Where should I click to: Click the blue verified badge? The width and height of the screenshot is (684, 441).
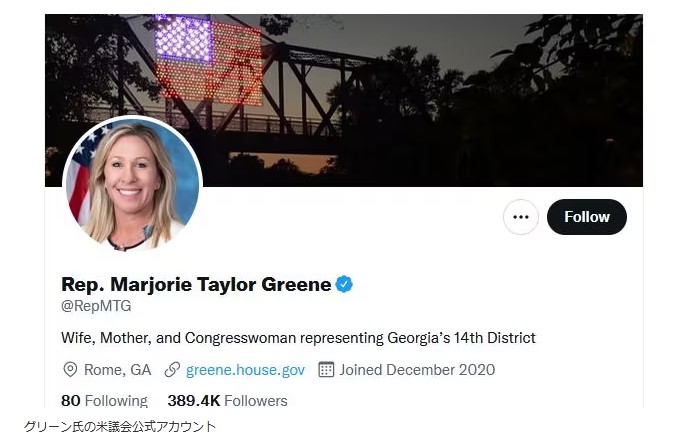(x=344, y=284)
